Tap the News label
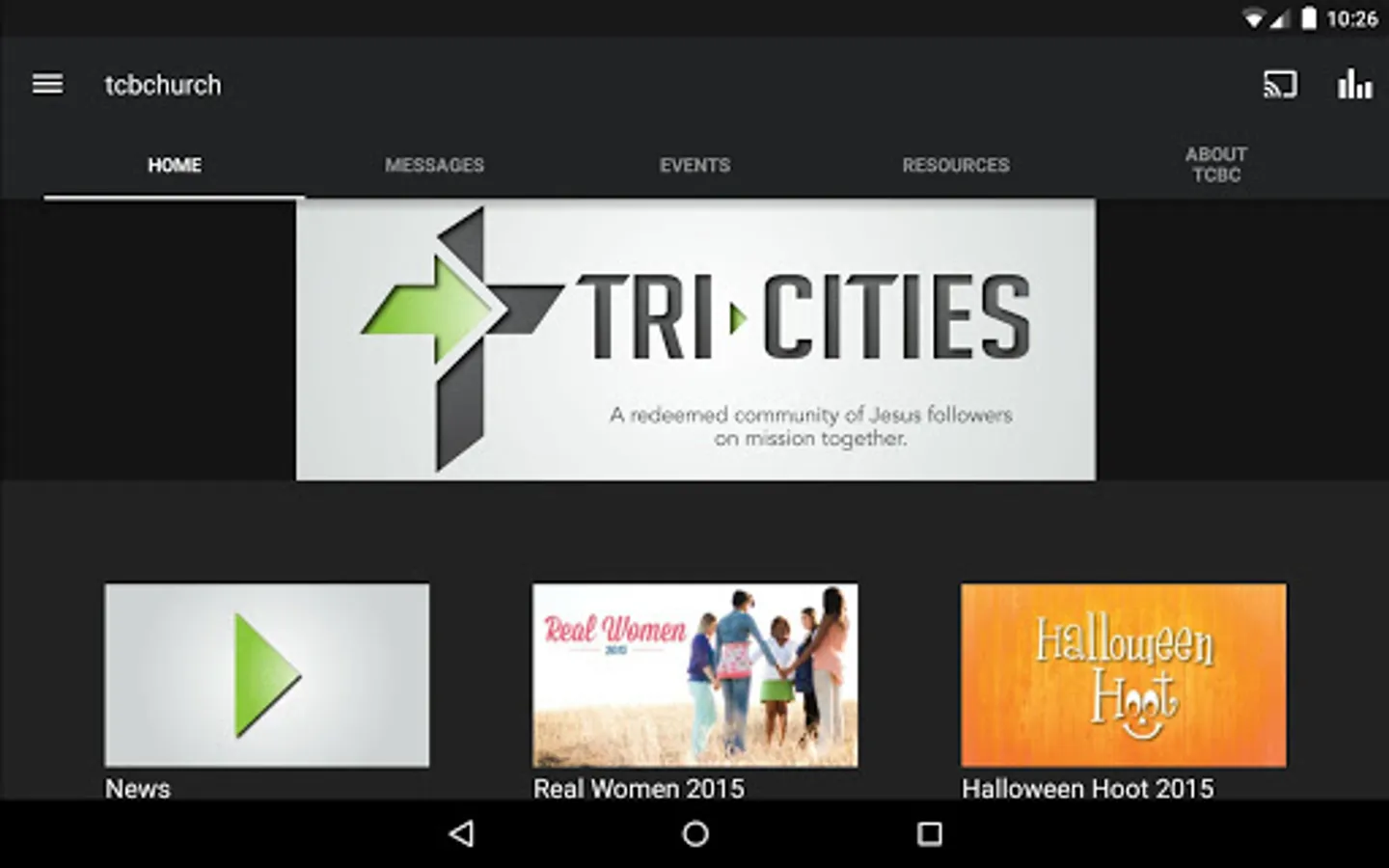This screenshot has height=868, width=1389. point(138,788)
